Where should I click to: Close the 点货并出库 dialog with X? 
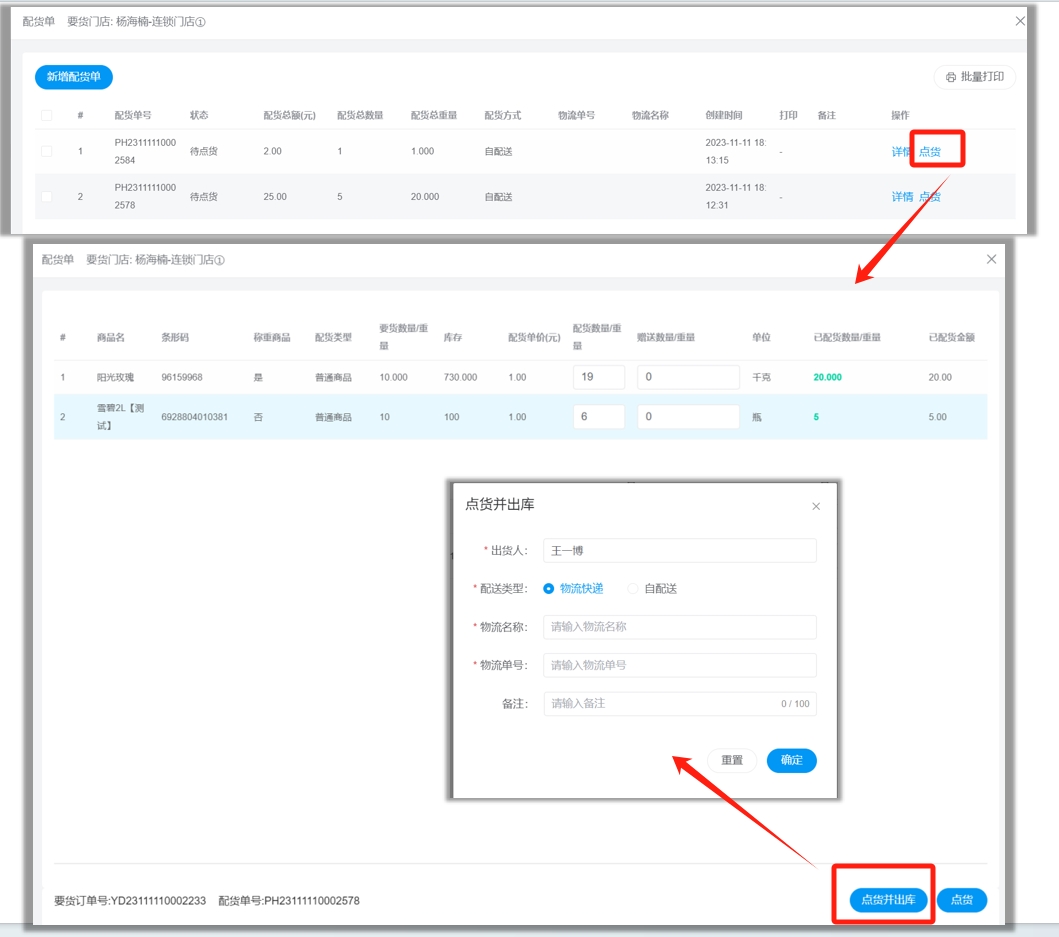pos(816,507)
